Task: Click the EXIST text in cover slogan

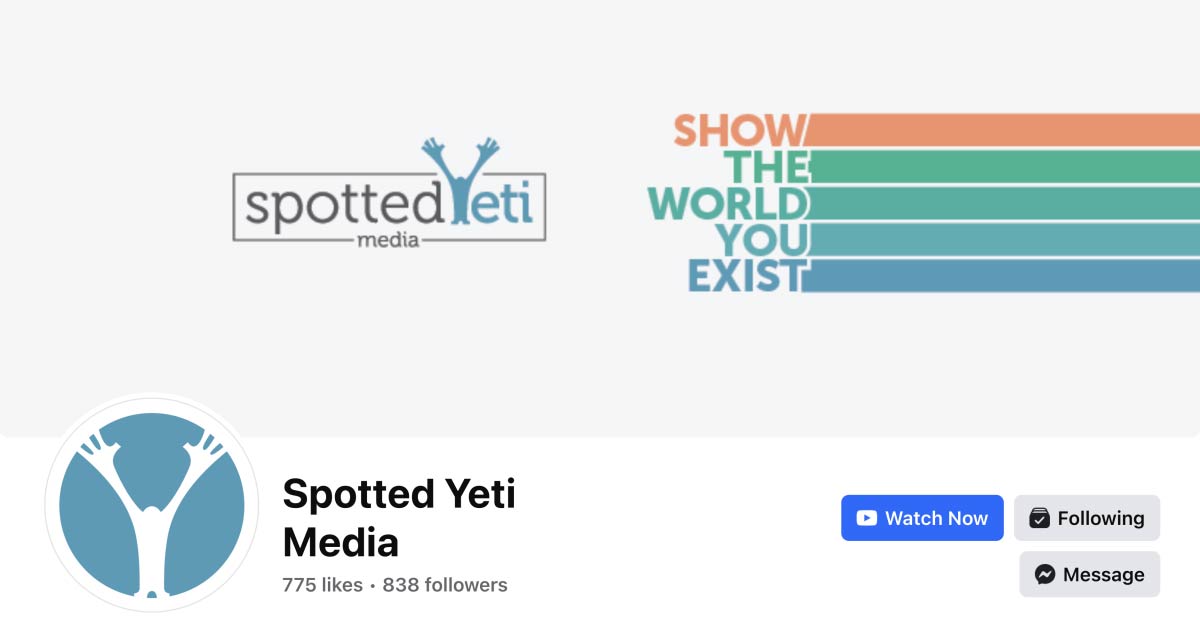Action: (x=746, y=275)
